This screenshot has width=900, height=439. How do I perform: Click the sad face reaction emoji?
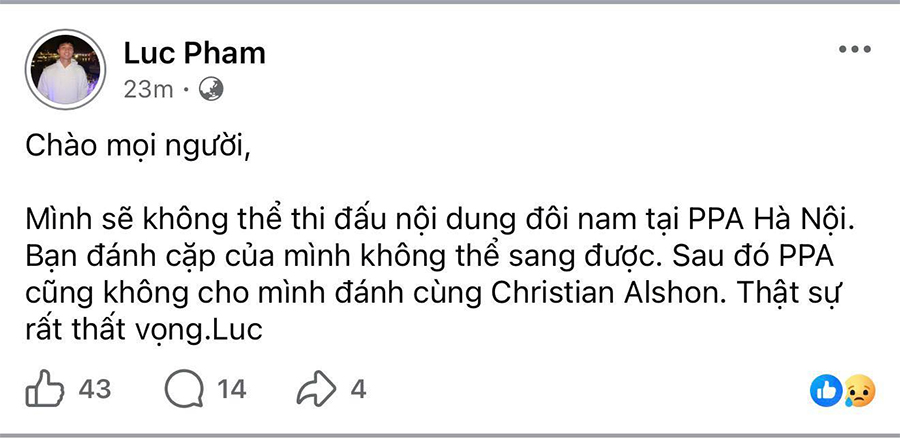(x=859, y=391)
